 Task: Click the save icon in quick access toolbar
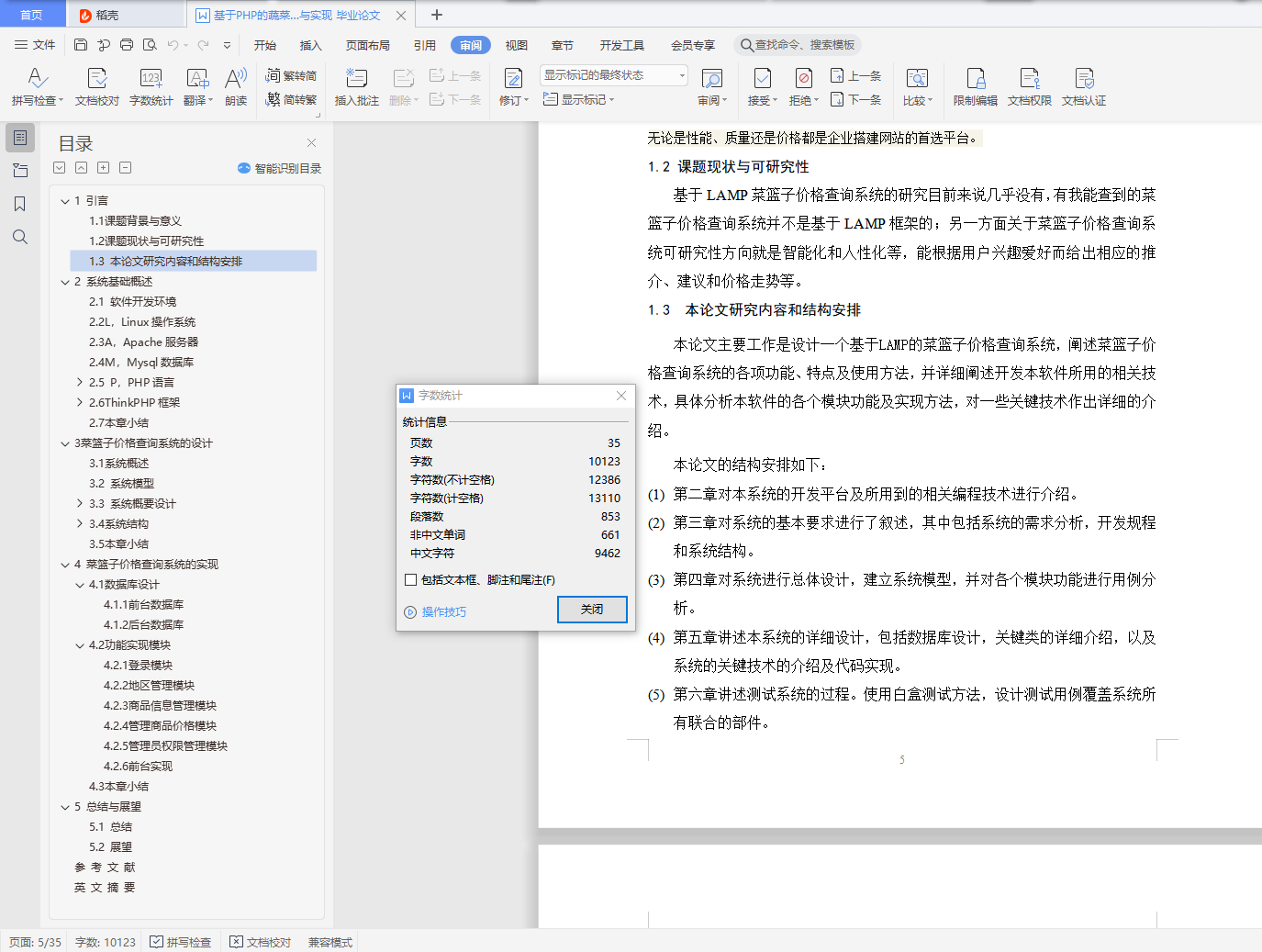tap(81, 45)
